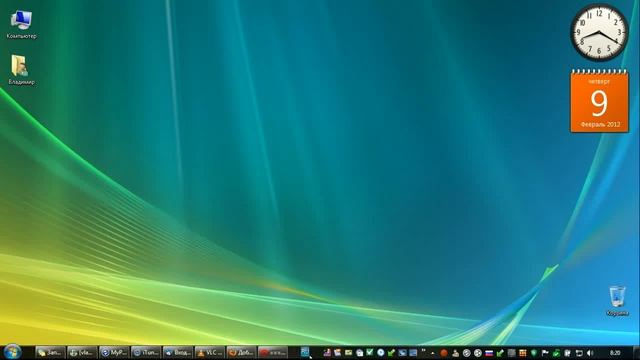This screenshot has width=640, height=360.
Task: Expand the quick launch chevron
Action: pyautogui.click(x=423, y=350)
